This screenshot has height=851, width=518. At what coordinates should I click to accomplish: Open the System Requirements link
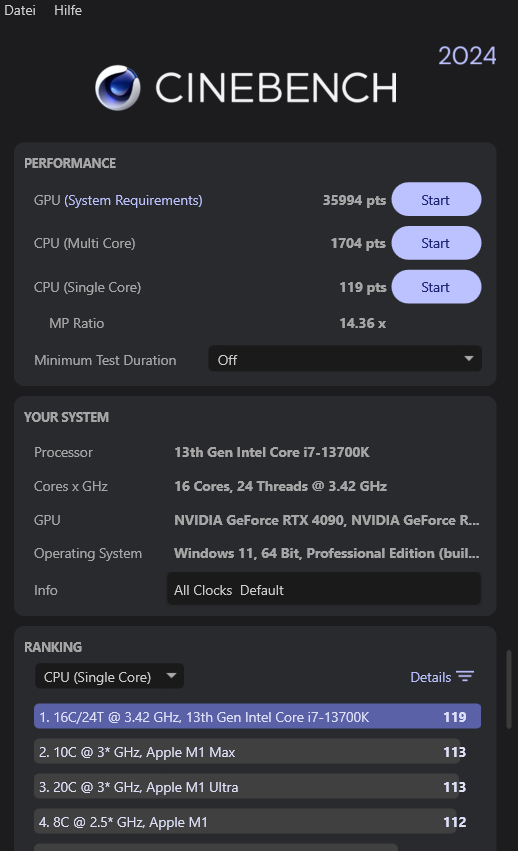tap(133, 200)
